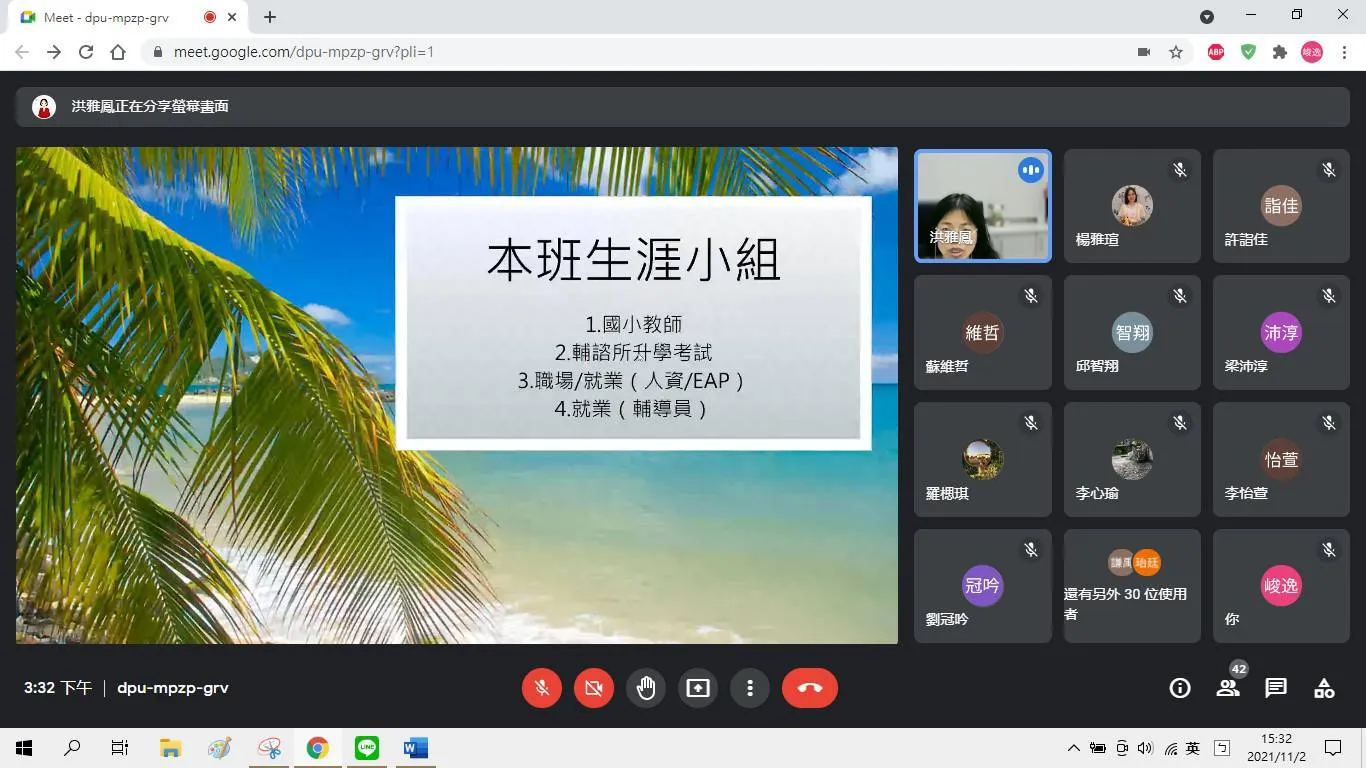Open the Chrome profile avatar 峻逸
The height and width of the screenshot is (768, 1366).
tap(1312, 52)
